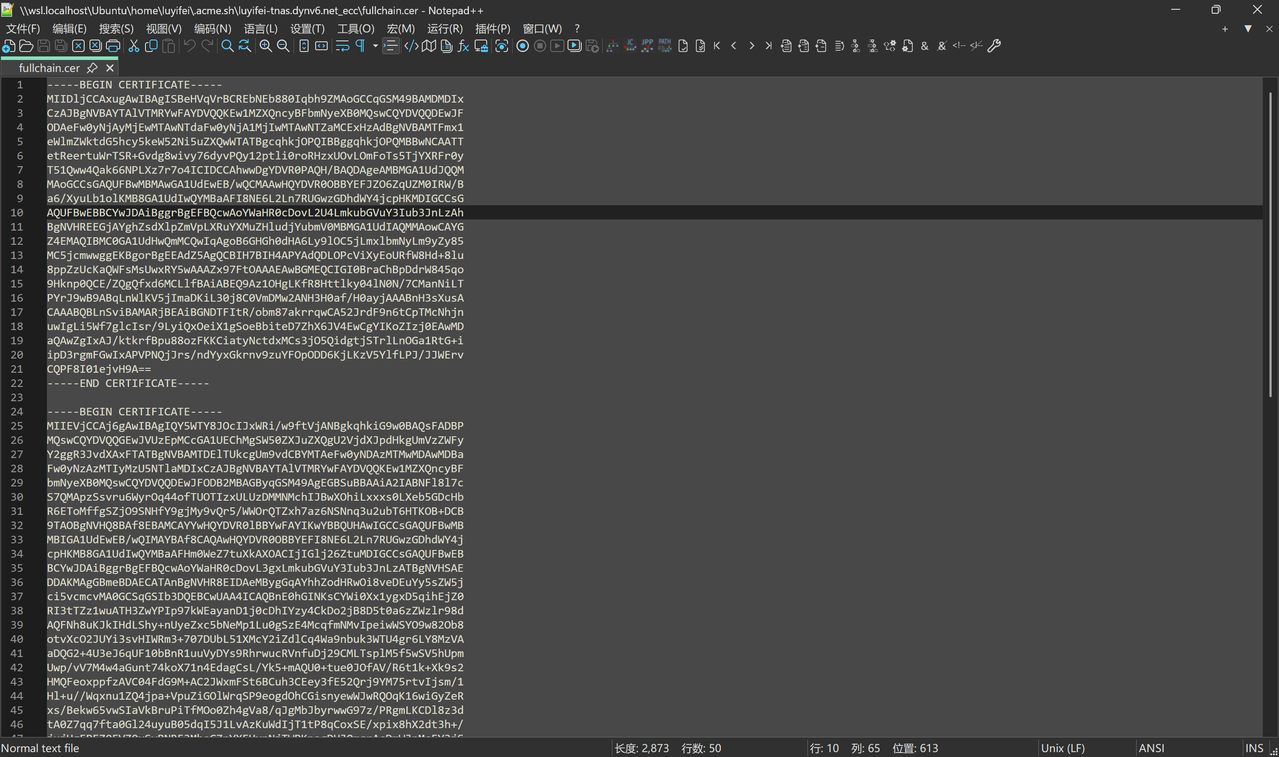The height and width of the screenshot is (757, 1279).
Task: Click the JPP plugin icon
Action: coord(647,46)
